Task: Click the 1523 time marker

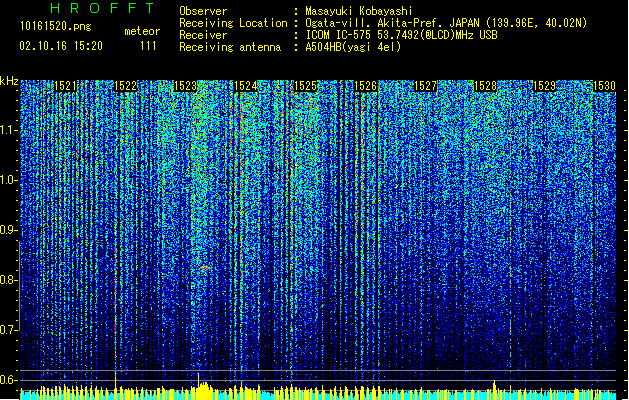Action: pyautogui.click(x=185, y=86)
